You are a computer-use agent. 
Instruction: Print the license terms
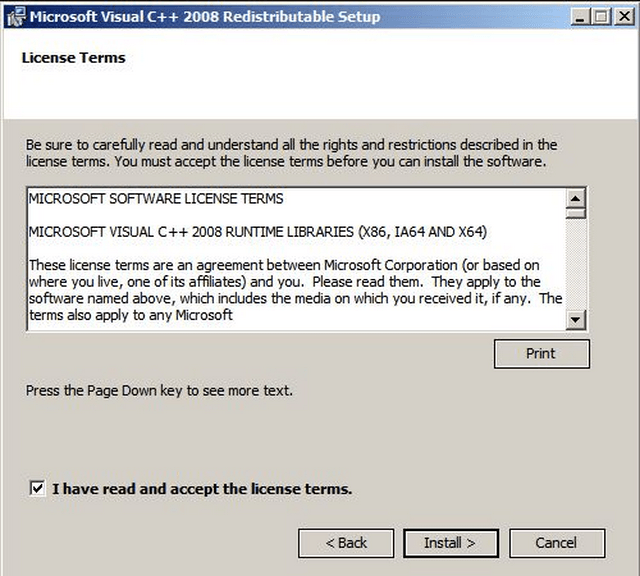[542, 354]
